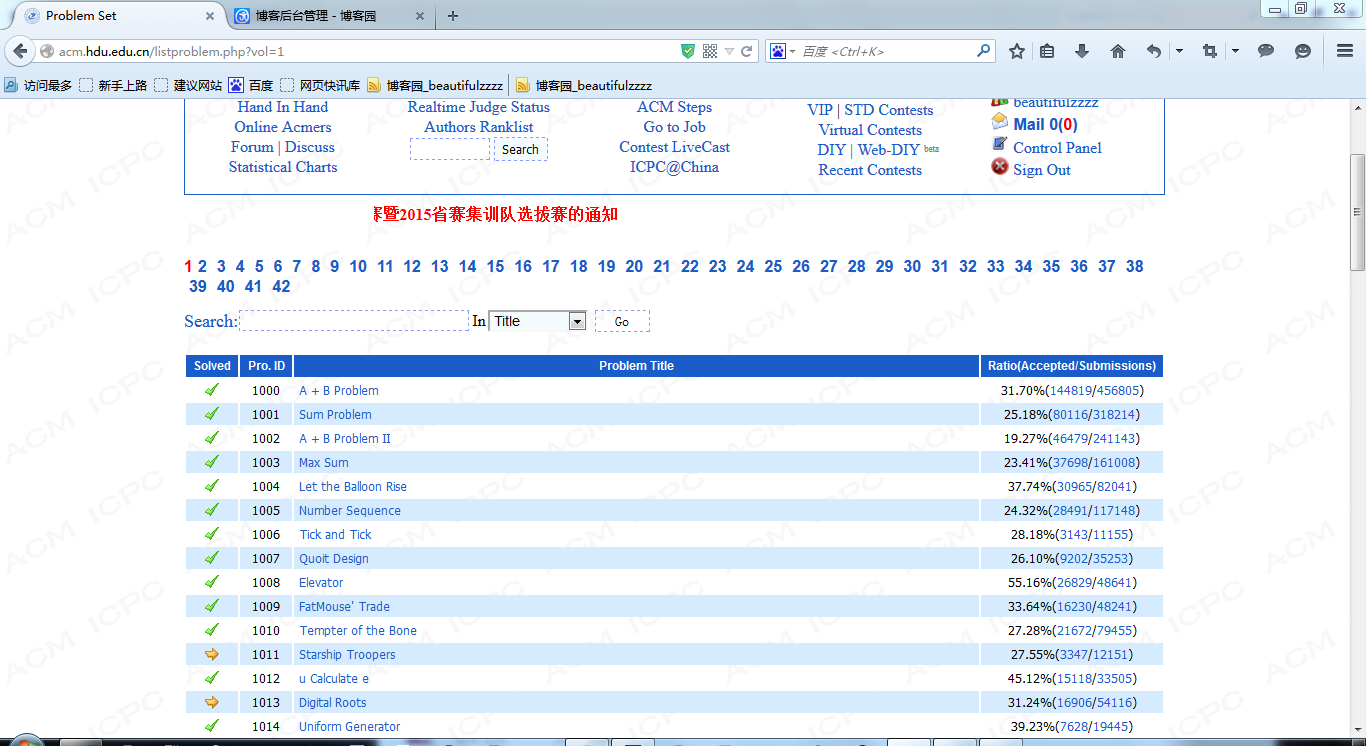The height and width of the screenshot is (746, 1366).
Task: Click the smiley face toolbar icon
Action: [1303, 51]
